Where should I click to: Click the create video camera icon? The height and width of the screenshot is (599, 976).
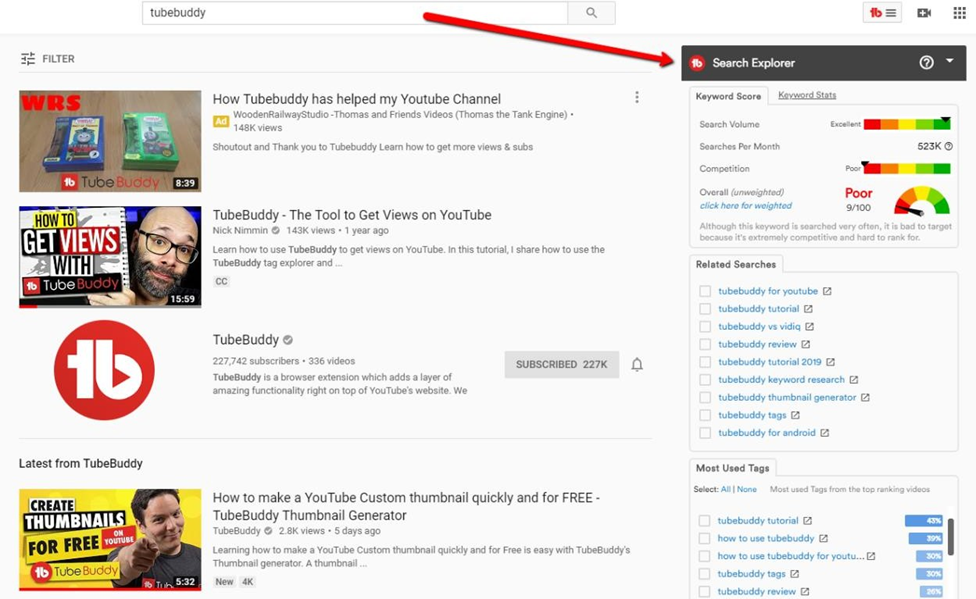[924, 13]
